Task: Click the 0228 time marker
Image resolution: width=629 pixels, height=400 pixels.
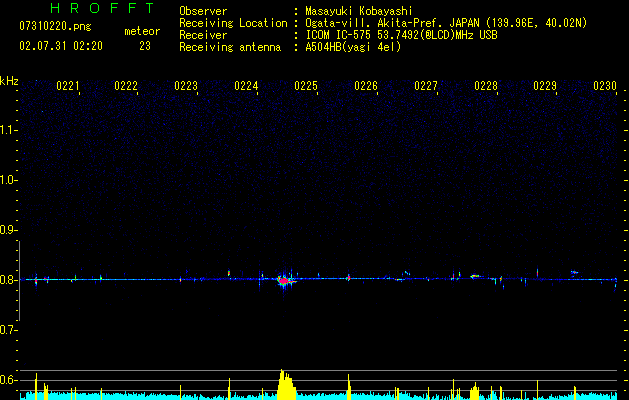Action: coord(486,86)
